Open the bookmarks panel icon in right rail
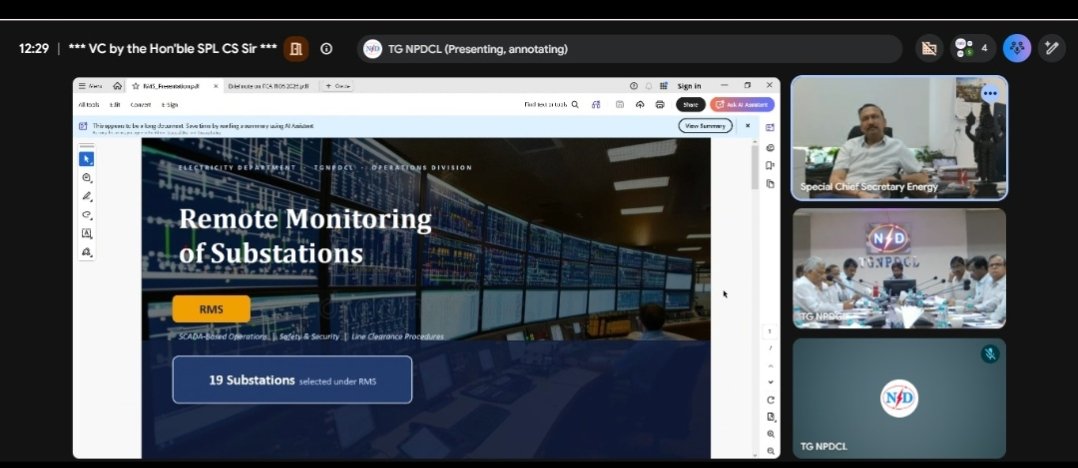 pyautogui.click(x=770, y=166)
